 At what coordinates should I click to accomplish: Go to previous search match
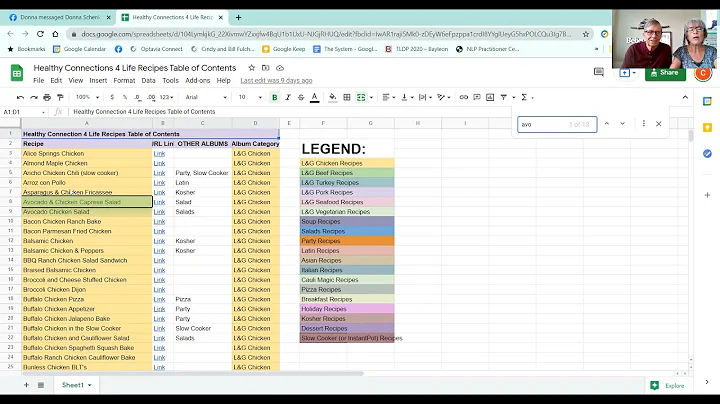[607, 123]
